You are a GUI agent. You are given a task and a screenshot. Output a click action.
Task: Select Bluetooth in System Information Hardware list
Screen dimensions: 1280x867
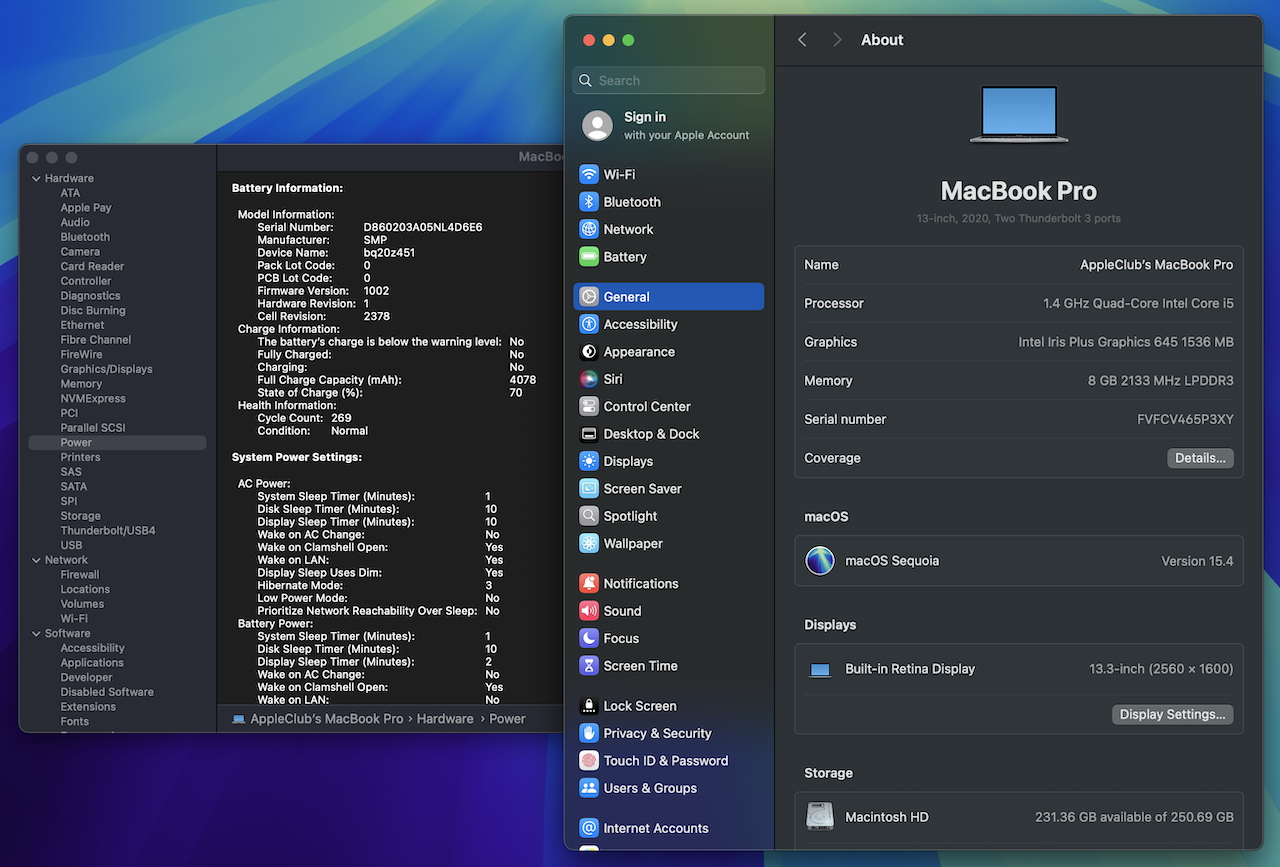85,237
